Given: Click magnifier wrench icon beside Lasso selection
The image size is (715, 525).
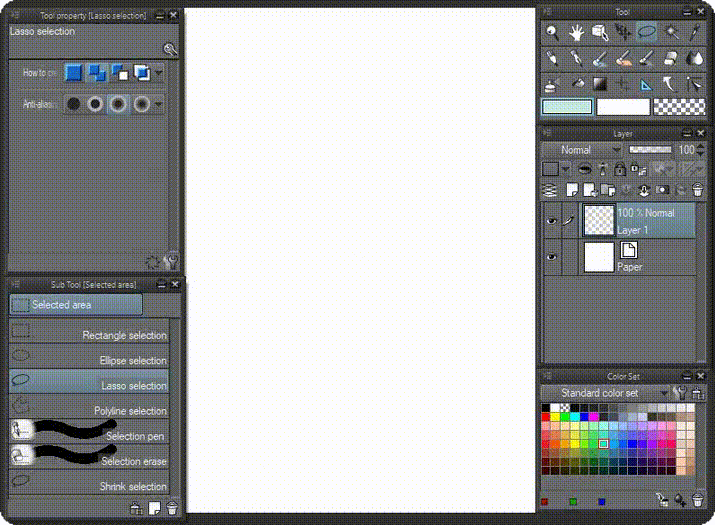Looking at the screenshot, I should (170, 49).
